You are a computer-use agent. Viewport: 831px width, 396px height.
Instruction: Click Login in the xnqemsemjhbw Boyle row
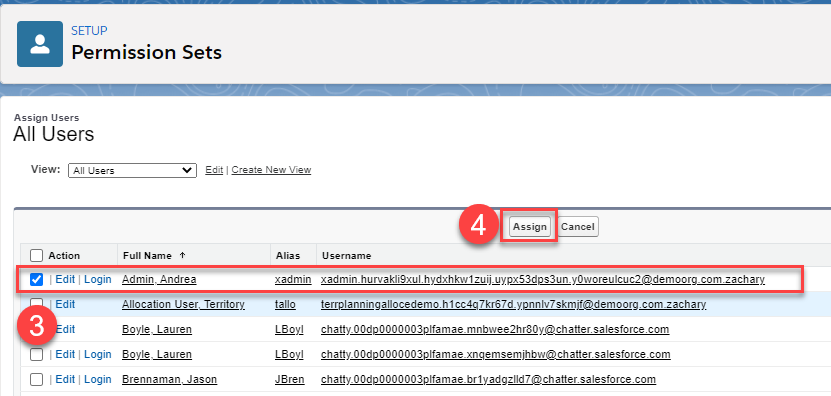point(98,354)
